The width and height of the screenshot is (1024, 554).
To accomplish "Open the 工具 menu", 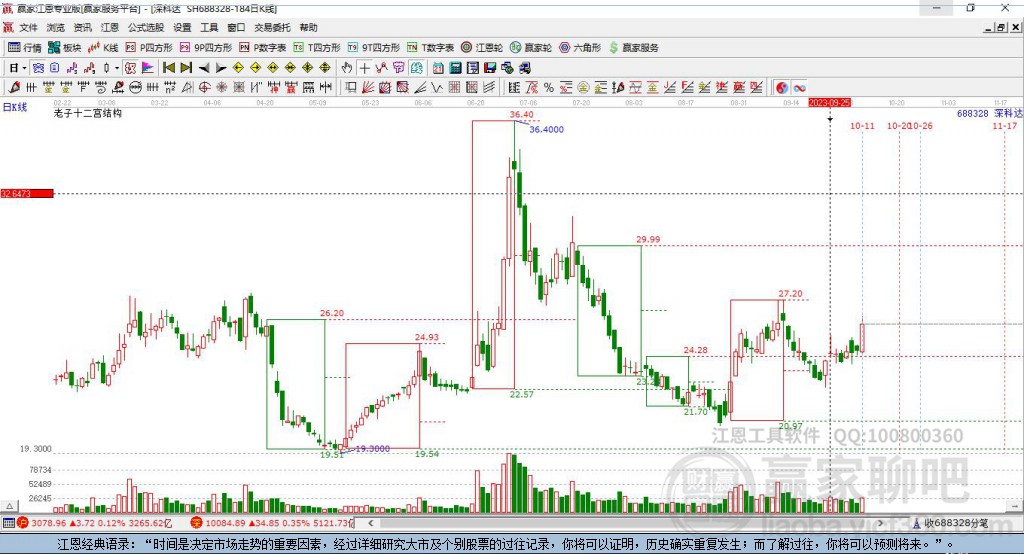I will pyautogui.click(x=209, y=27).
